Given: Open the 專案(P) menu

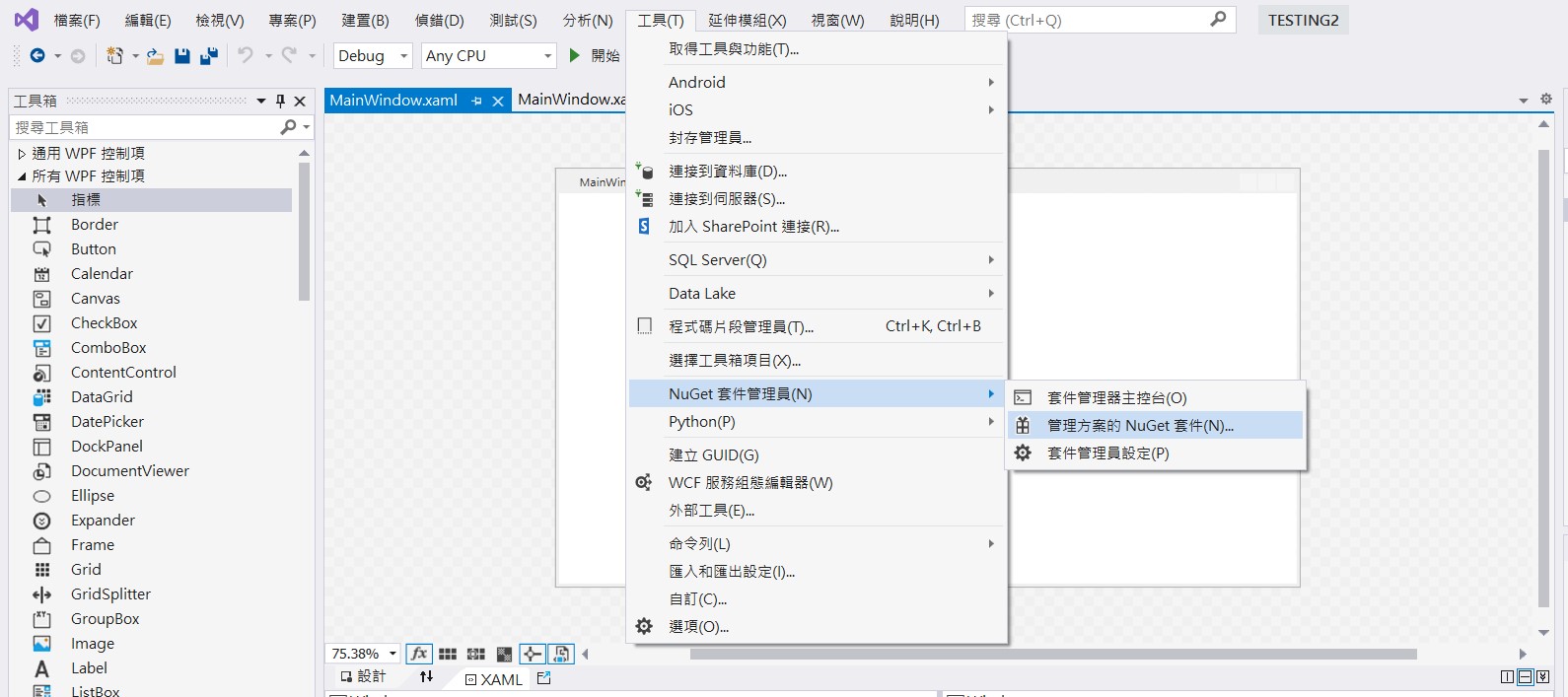Looking at the screenshot, I should [292, 21].
